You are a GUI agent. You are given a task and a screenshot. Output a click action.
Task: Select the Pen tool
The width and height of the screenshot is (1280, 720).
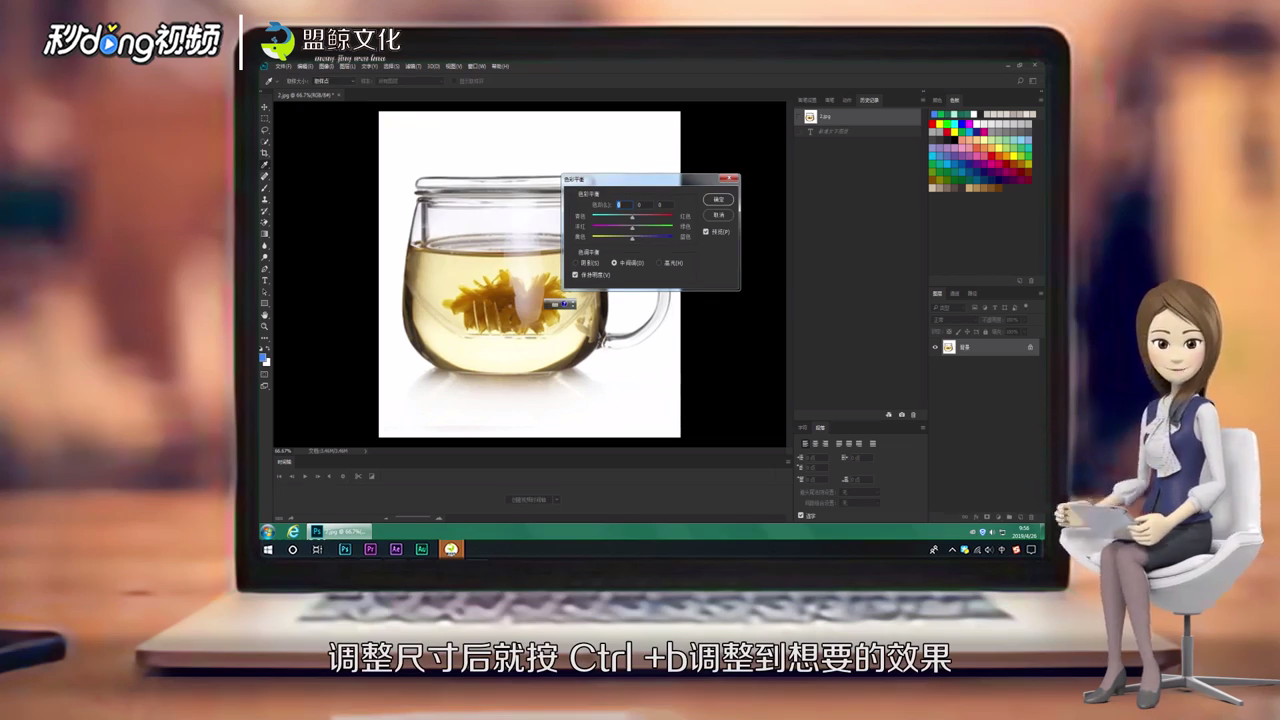(265, 267)
